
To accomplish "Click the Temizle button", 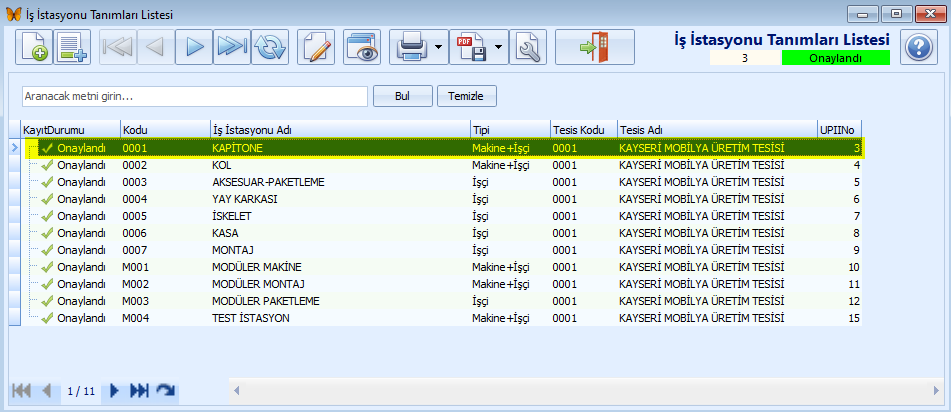I will (x=467, y=96).
